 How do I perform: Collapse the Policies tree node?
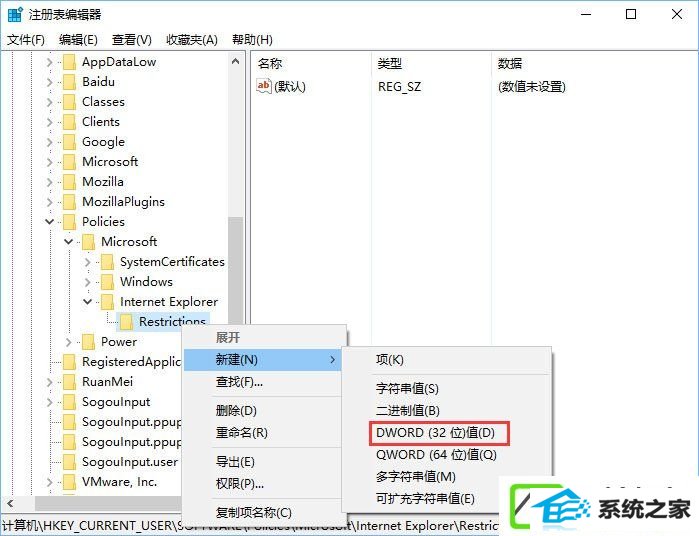click(x=49, y=221)
